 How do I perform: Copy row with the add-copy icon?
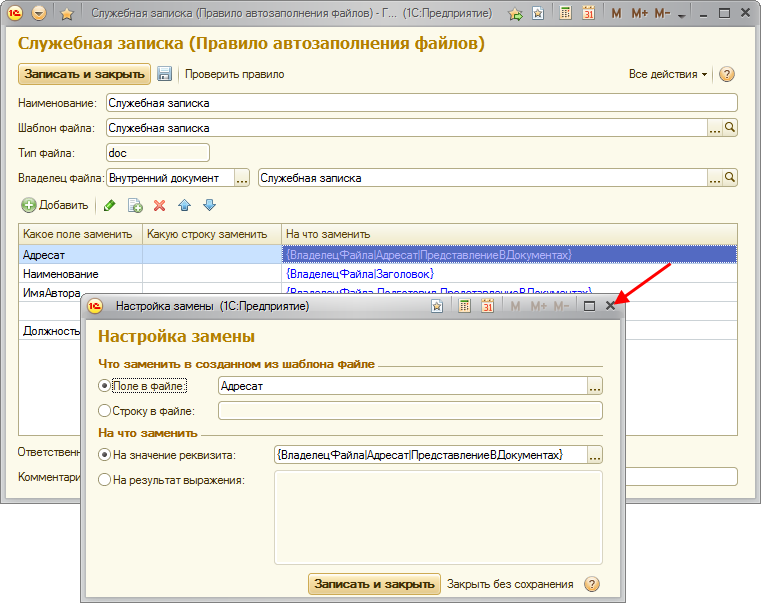point(135,205)
